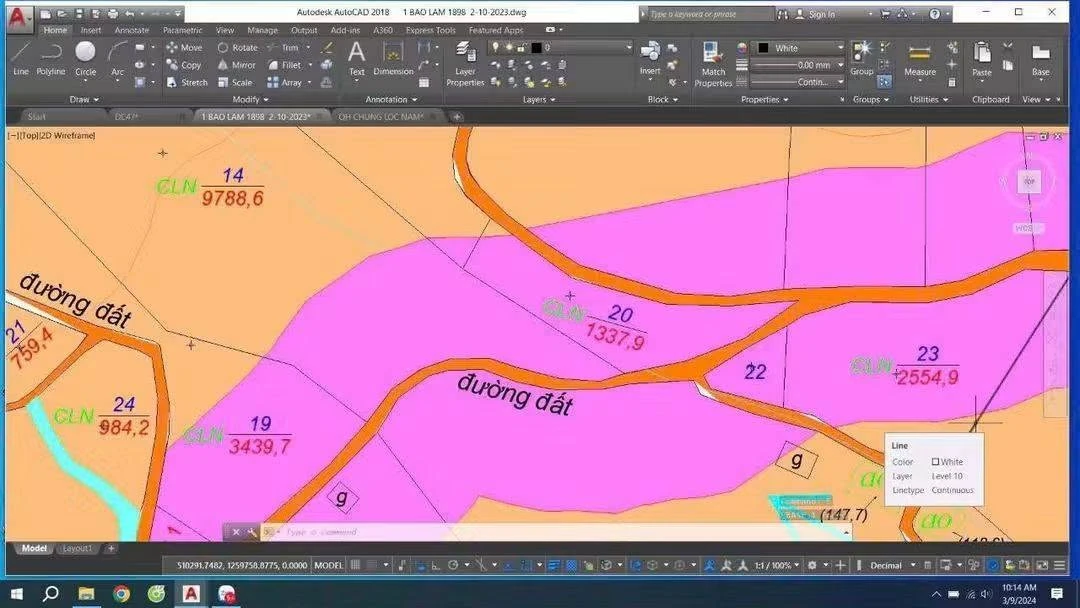The width and height of the screenshot is (1080, 608).
Task: Select the Circle tool
Action: [x=85, y=58]
